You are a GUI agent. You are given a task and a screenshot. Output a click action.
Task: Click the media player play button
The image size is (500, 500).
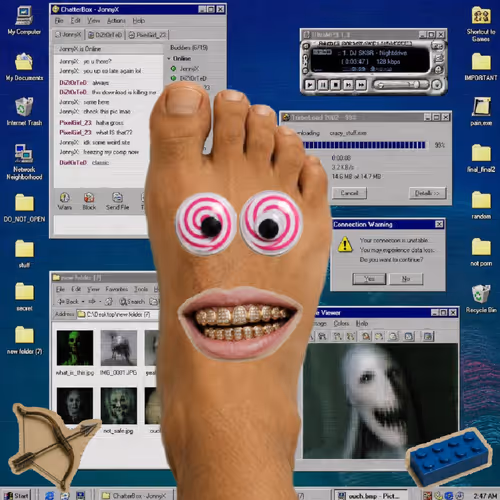(x=310, y=85)
